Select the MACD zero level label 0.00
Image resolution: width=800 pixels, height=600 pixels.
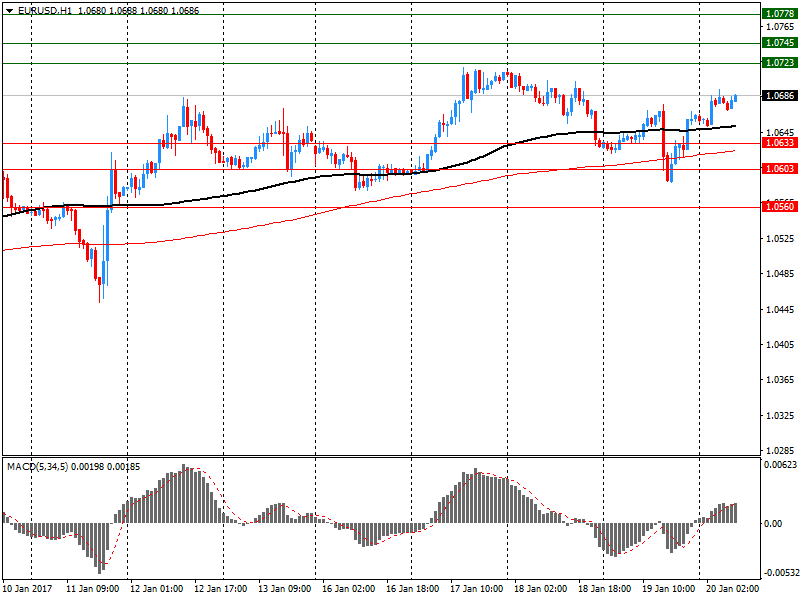(772, 523)
